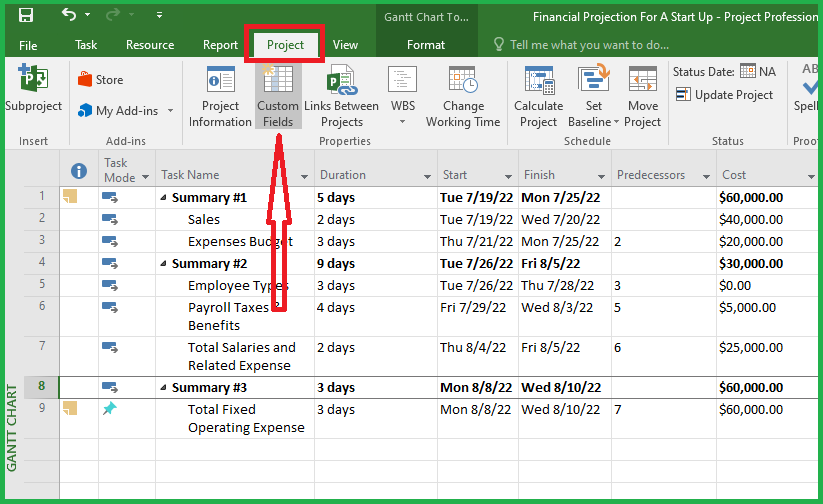823x504 pixels.
Task: Select the Status Date calendar picker
Action: click(x=747, y=71)
